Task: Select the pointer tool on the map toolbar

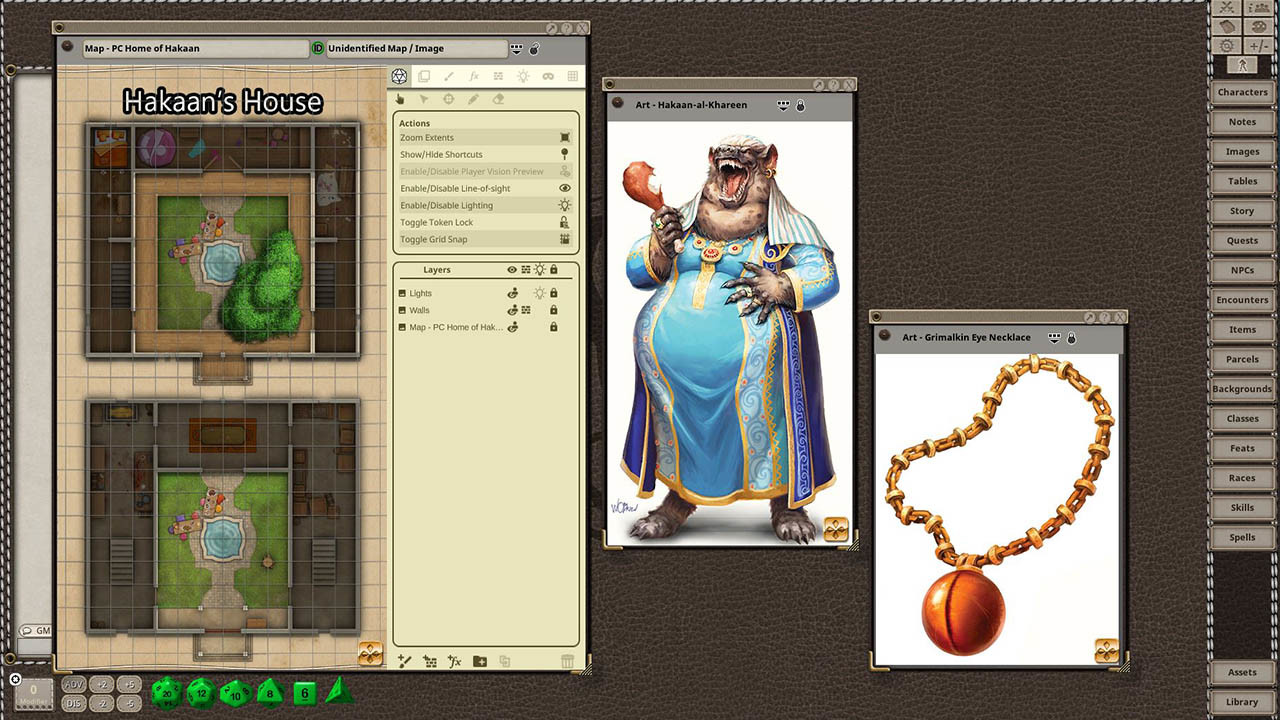Action: (x=425, y=99)
